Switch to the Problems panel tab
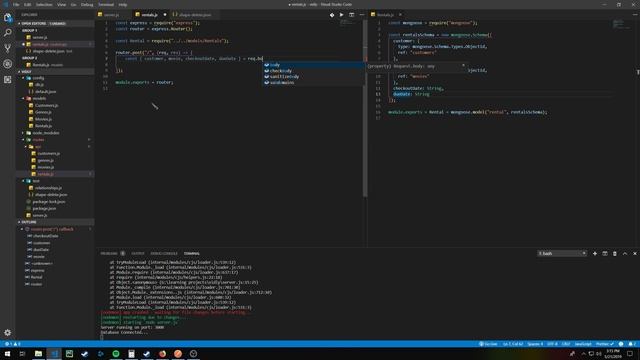Viewport: 640px width, 360px height. pos(109,253)
